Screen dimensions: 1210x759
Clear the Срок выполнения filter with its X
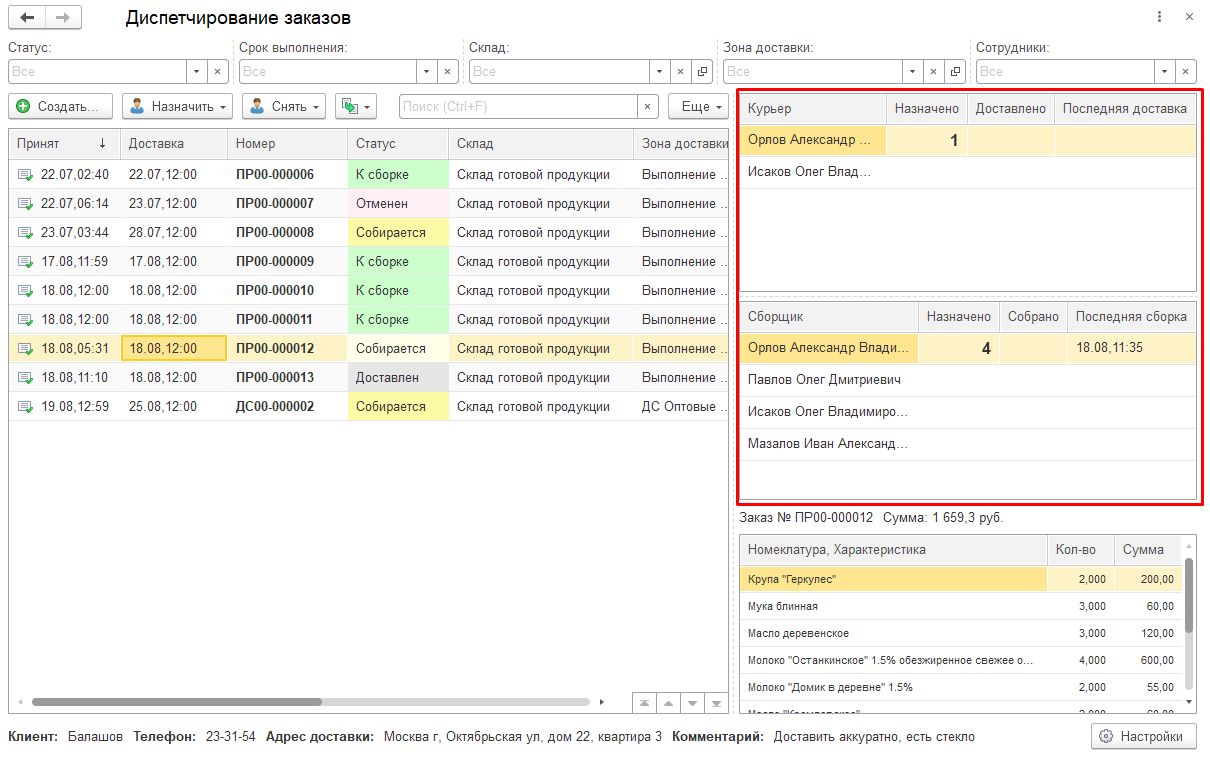click(448, 72)
